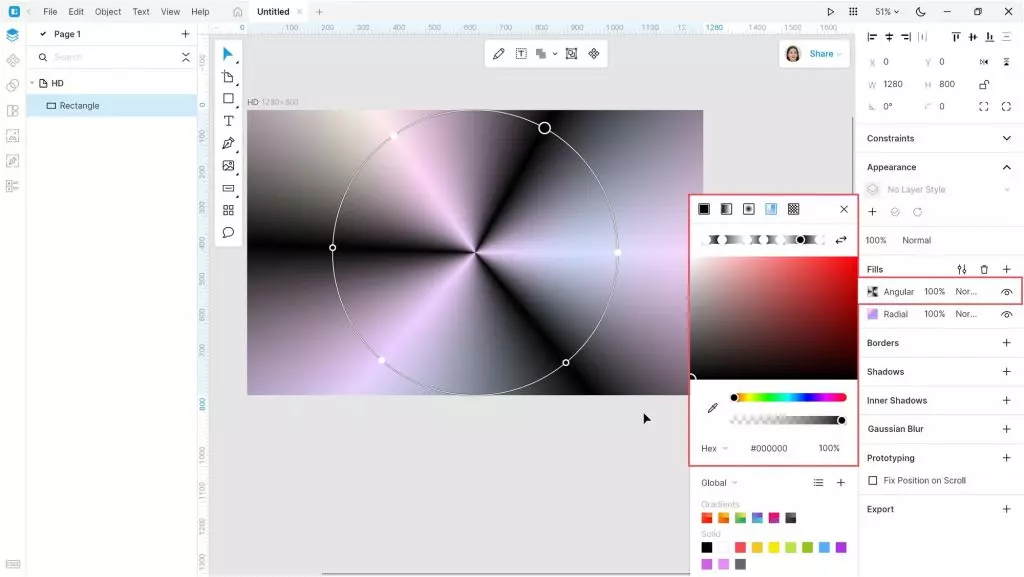This screenshot has height=577, width=1024.
Task: Add an Inner Shadow
Action: [1006, 400]
